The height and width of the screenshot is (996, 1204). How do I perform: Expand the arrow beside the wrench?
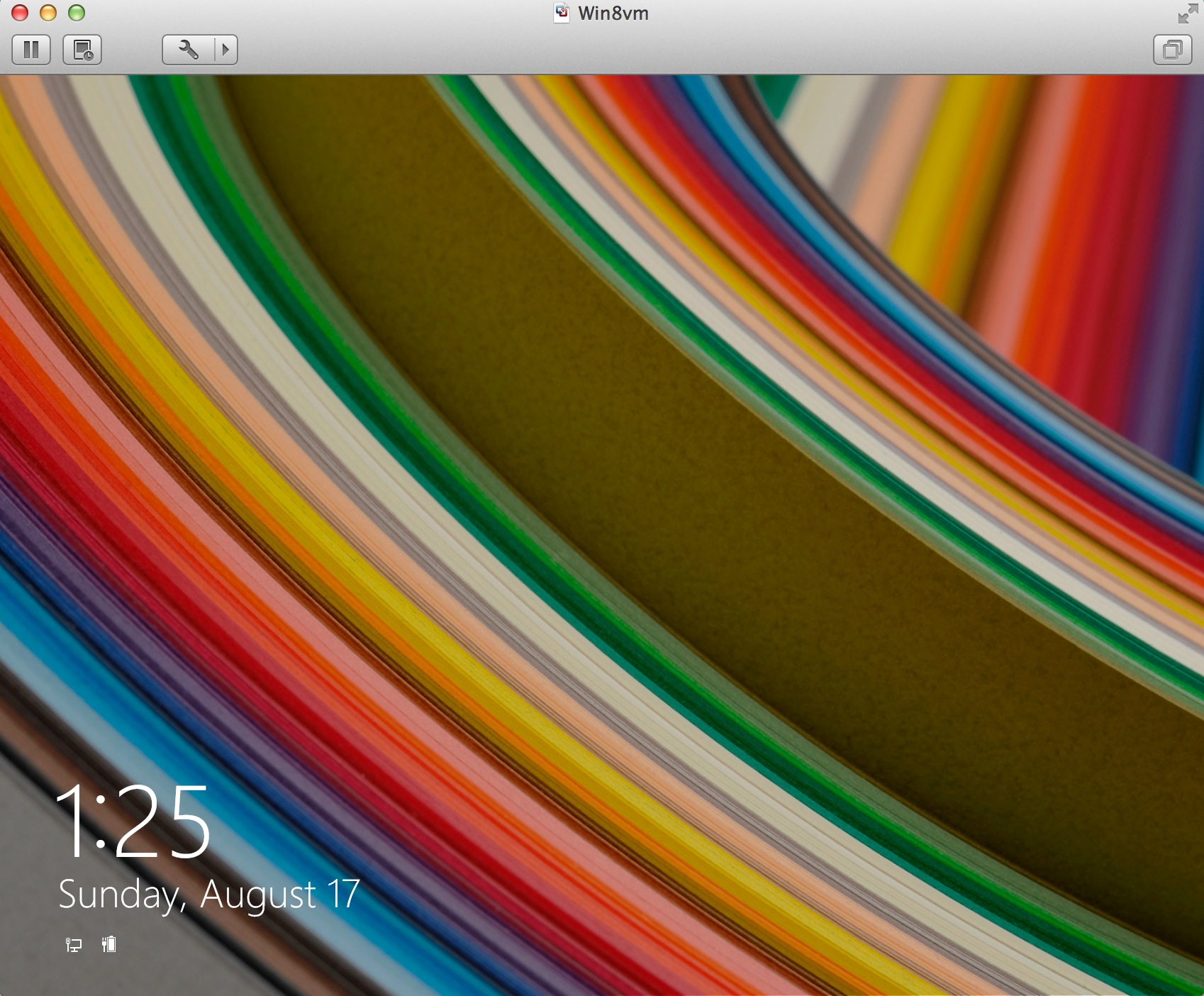226,50
